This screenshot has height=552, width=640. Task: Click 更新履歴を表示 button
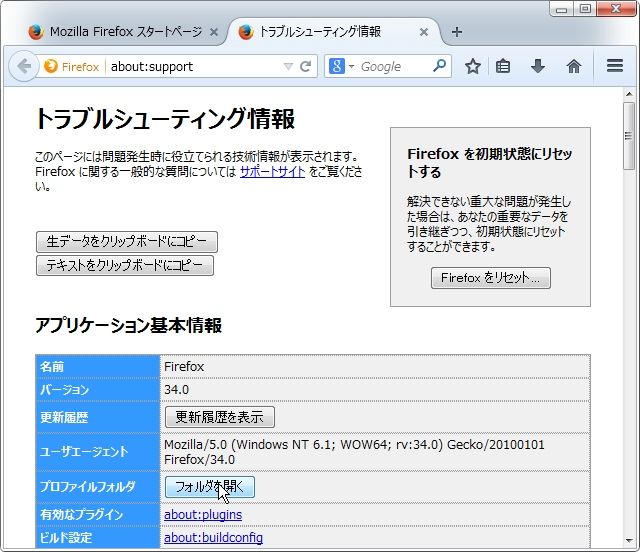220,417
